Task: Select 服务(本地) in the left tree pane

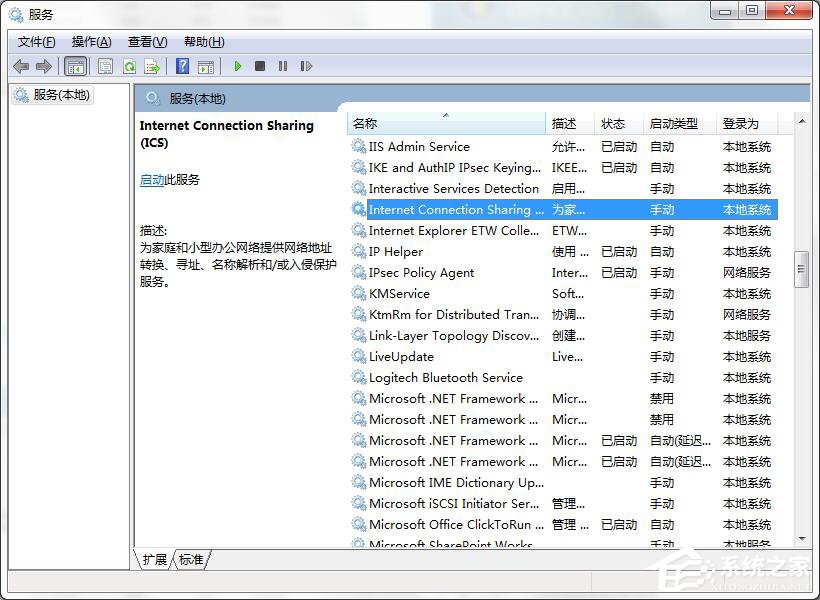Action: pyautogui.click(x=57, y=95)
